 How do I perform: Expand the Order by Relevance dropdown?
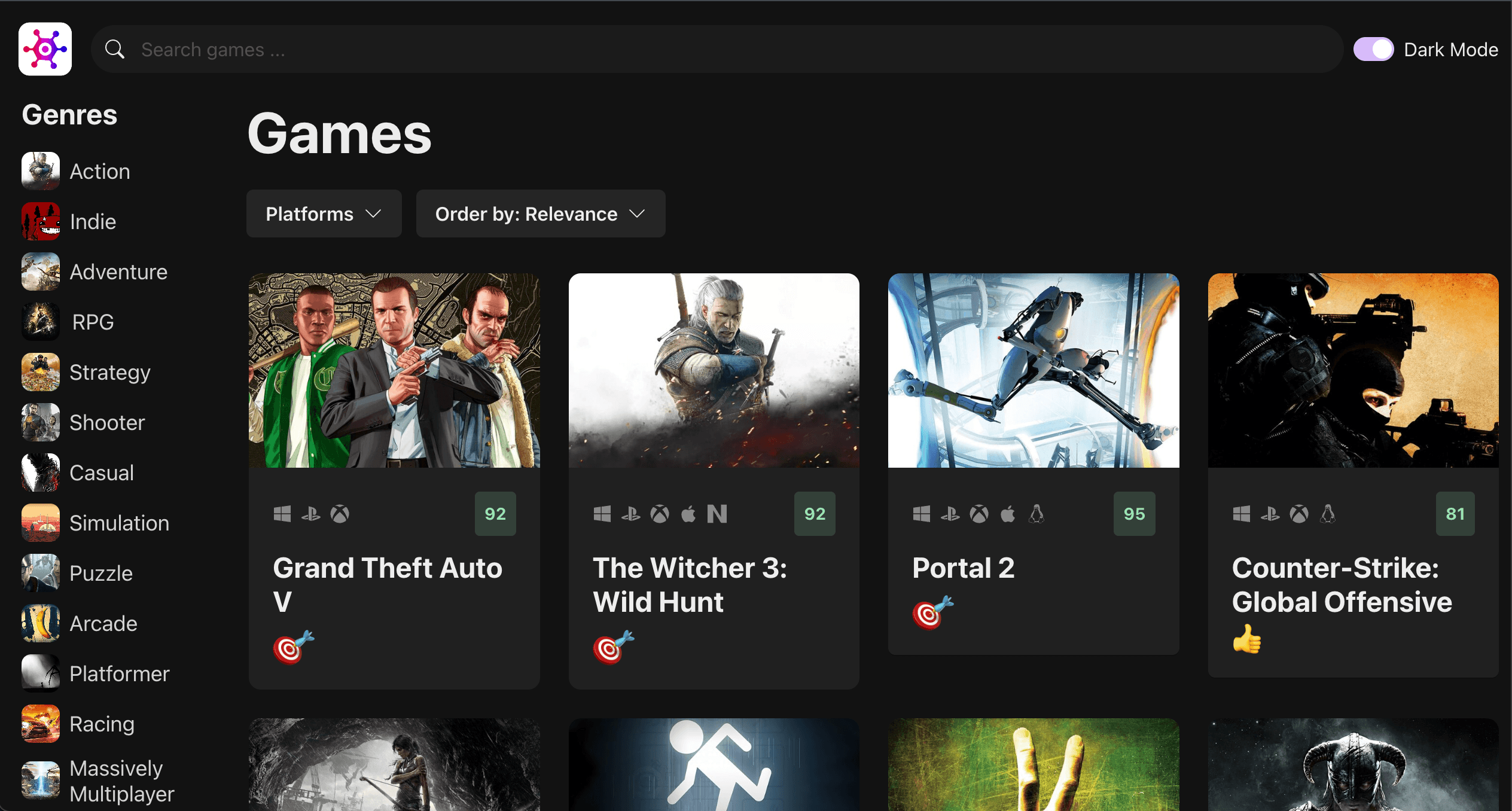(541, 214)
